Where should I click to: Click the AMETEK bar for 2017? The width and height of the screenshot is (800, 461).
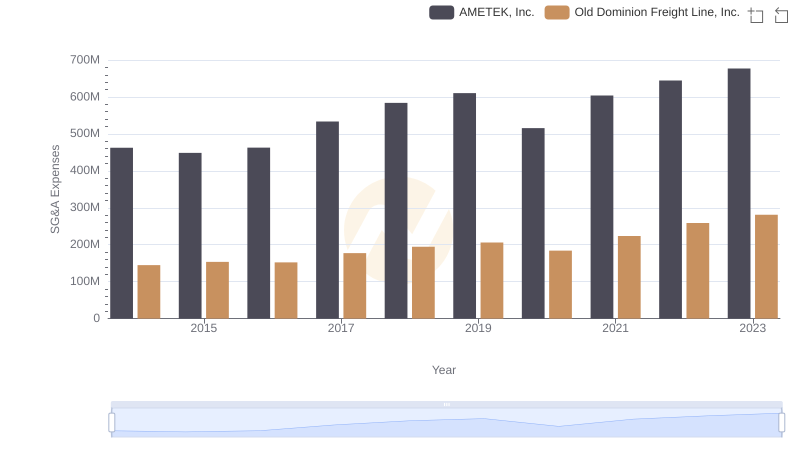tap(327, 220)
